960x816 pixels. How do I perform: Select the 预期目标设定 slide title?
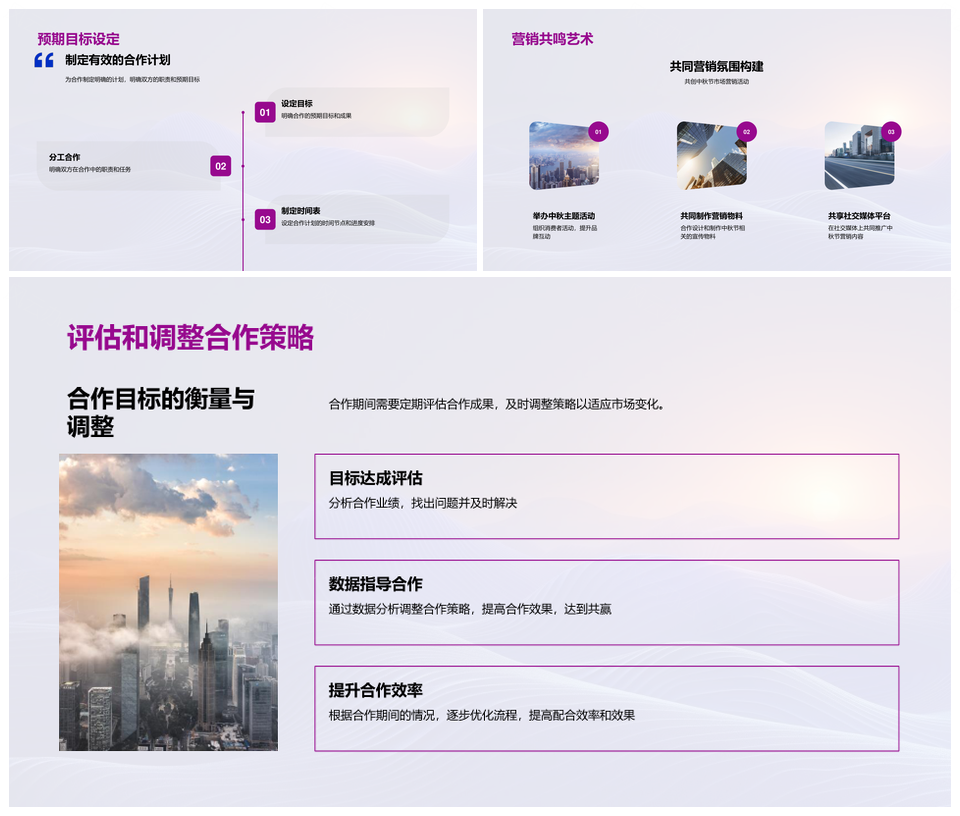[x=78, y=39]
